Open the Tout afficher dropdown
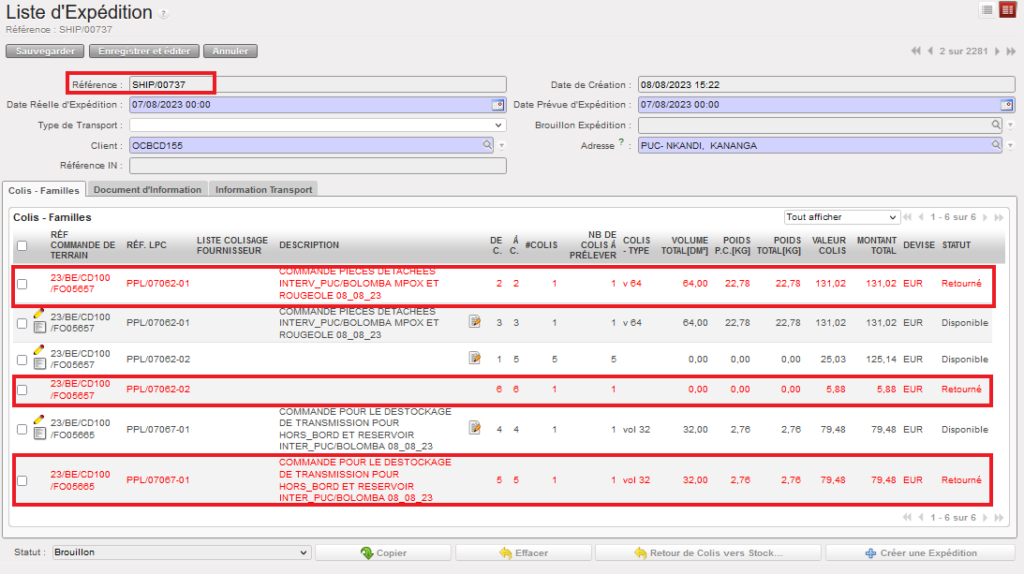The width and height of the screenshot is (1024, 574). [842, 217]
